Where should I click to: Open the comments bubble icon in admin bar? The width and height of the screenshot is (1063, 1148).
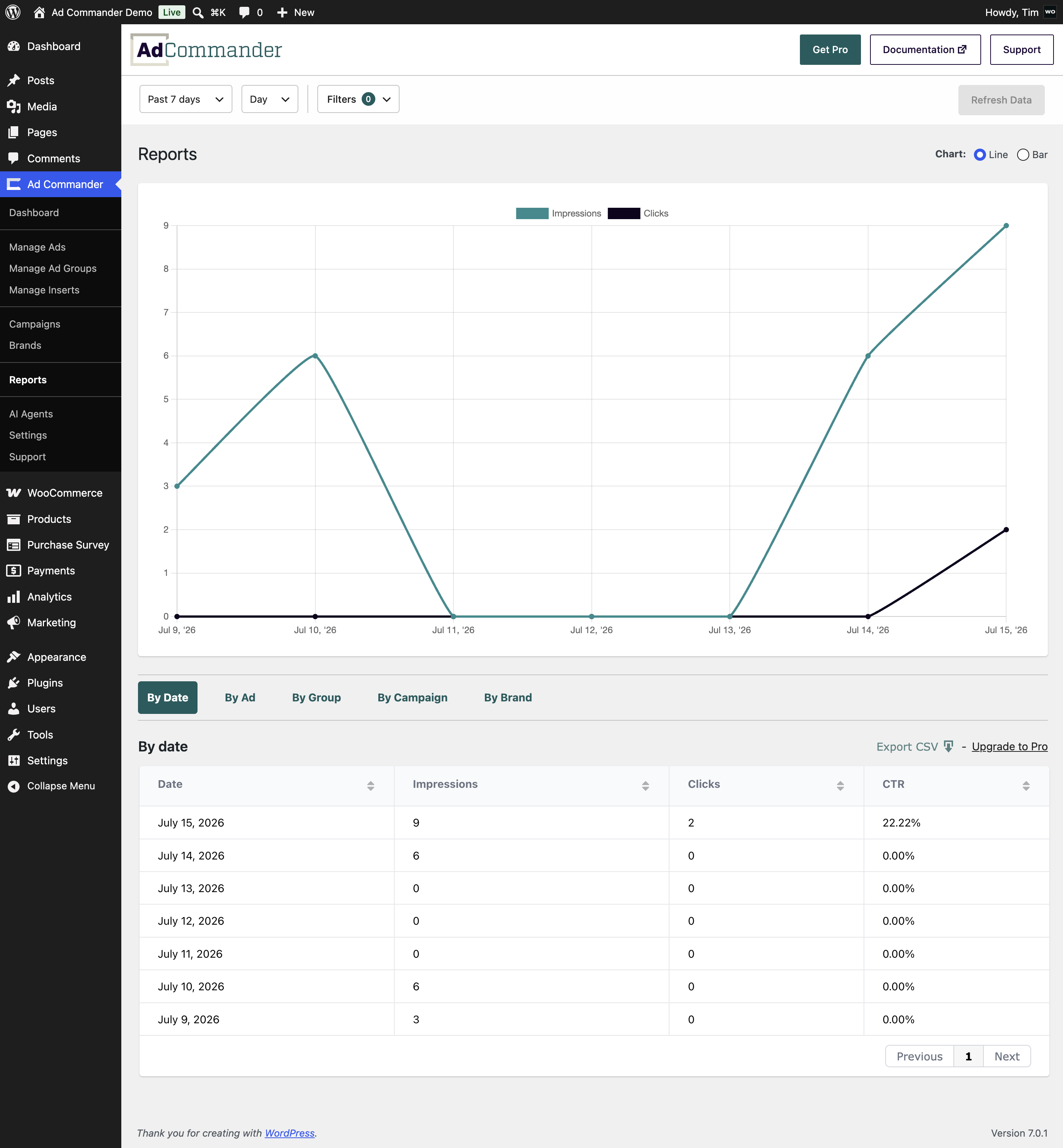pyautogui.click(x=245, y=12)
